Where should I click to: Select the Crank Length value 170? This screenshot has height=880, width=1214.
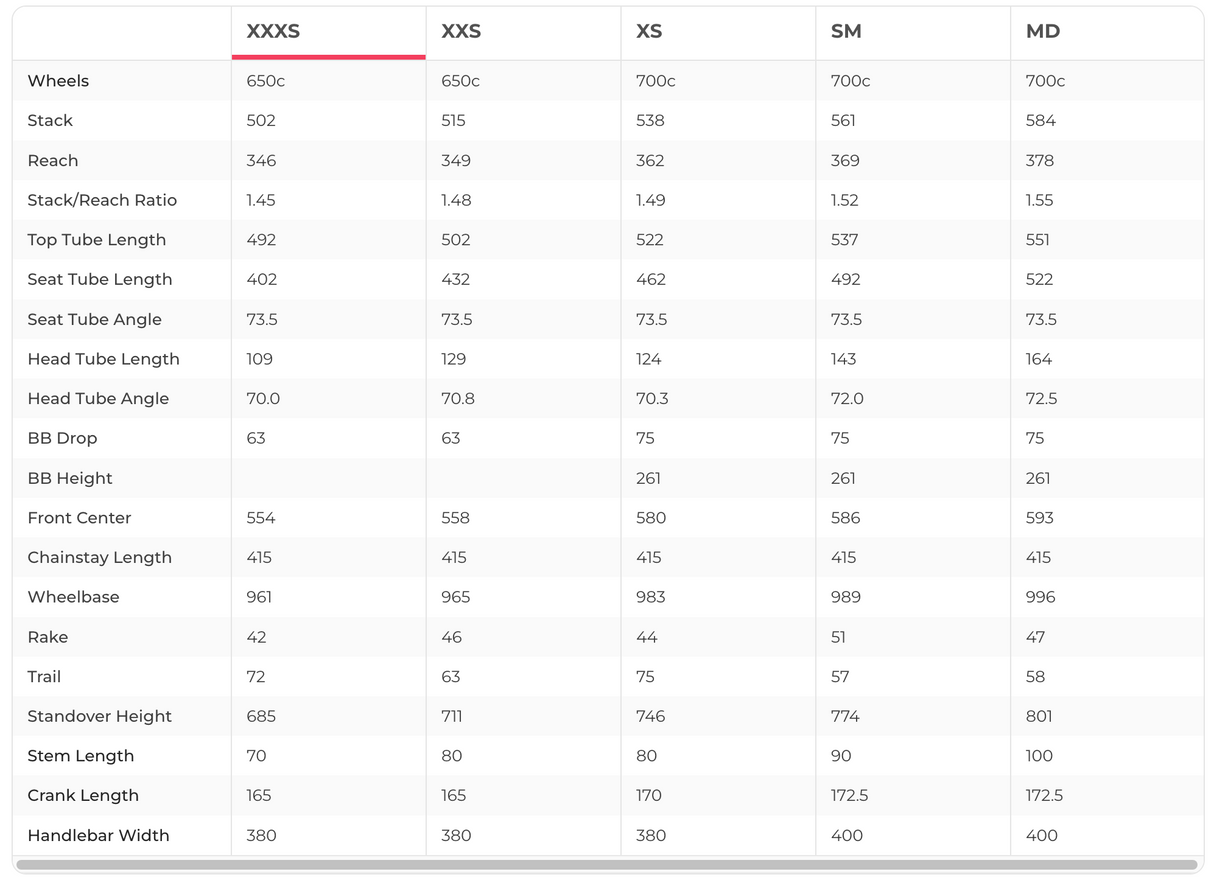coord(649,795)
